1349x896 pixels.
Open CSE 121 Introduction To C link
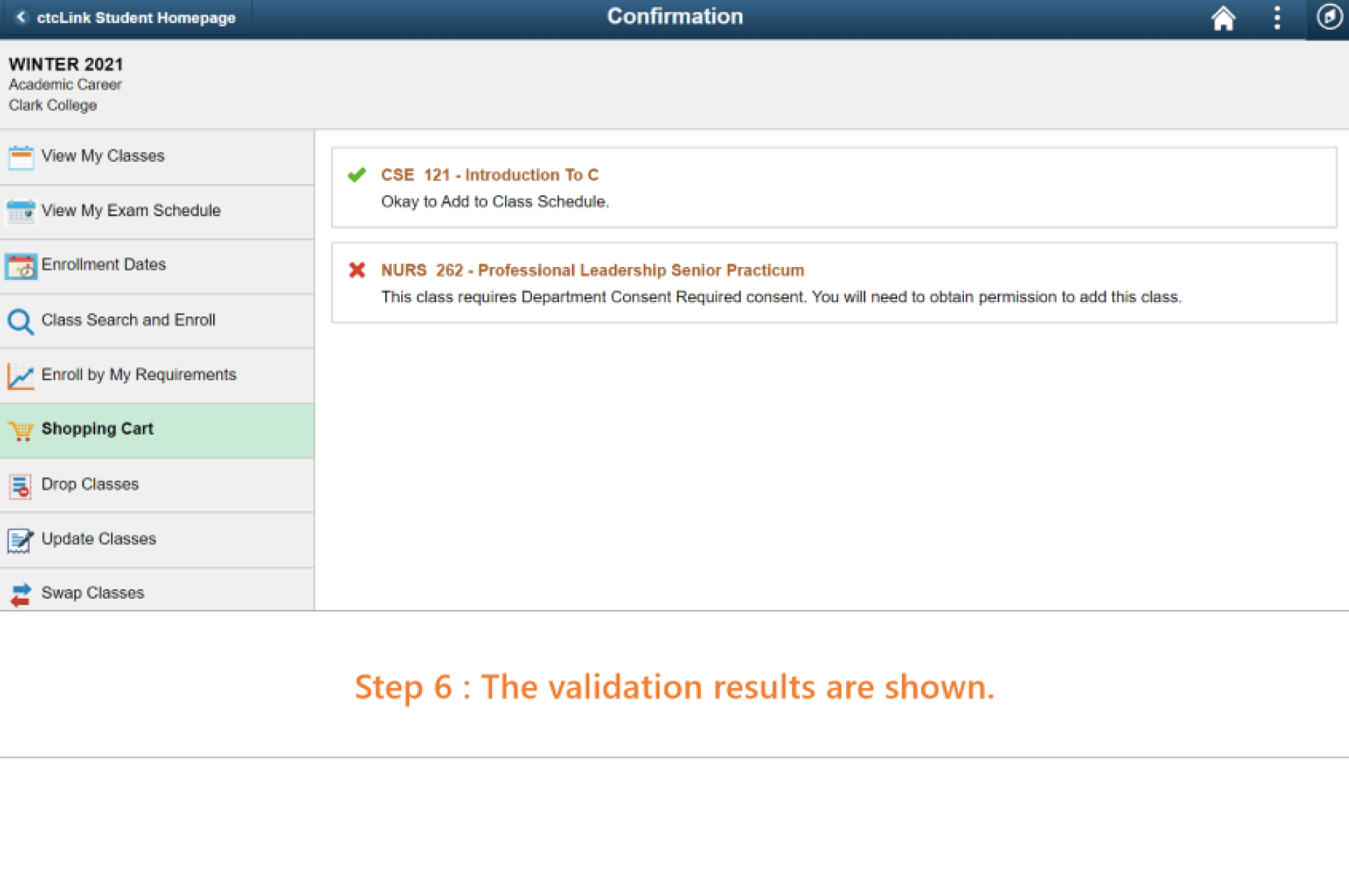tap(489, 175)
